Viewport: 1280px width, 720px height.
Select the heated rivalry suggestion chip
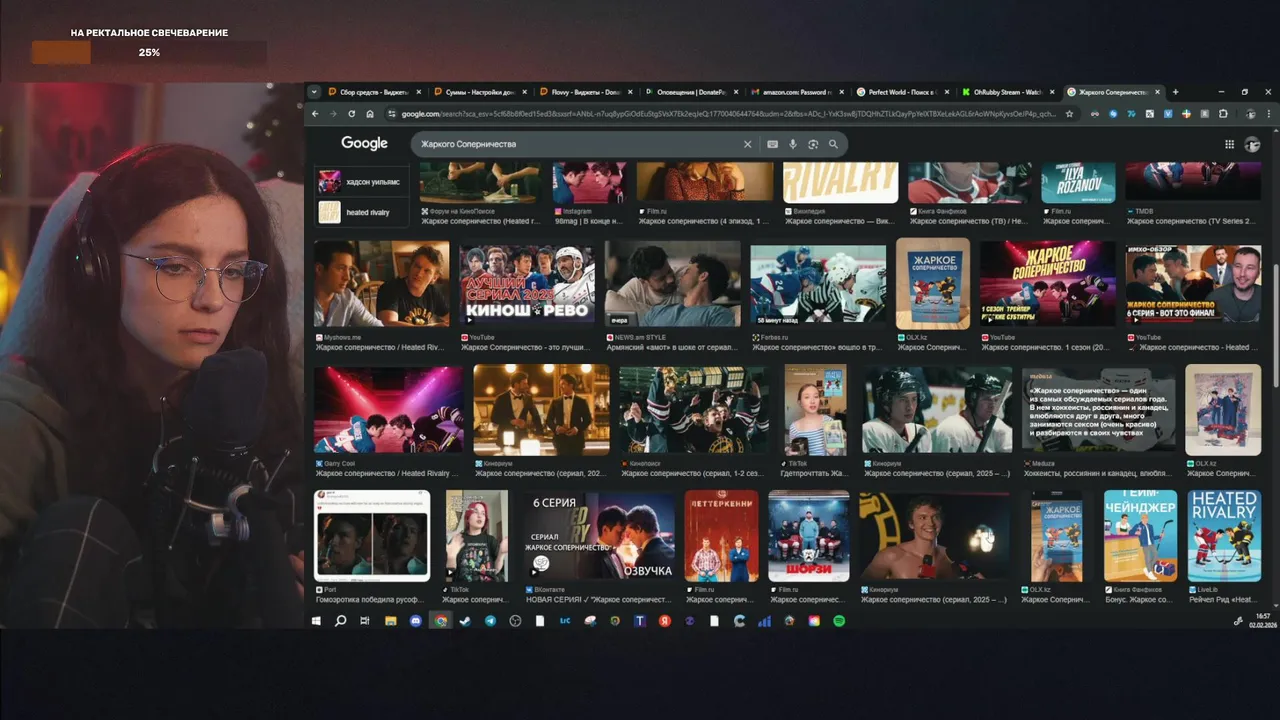pos(361,212)
